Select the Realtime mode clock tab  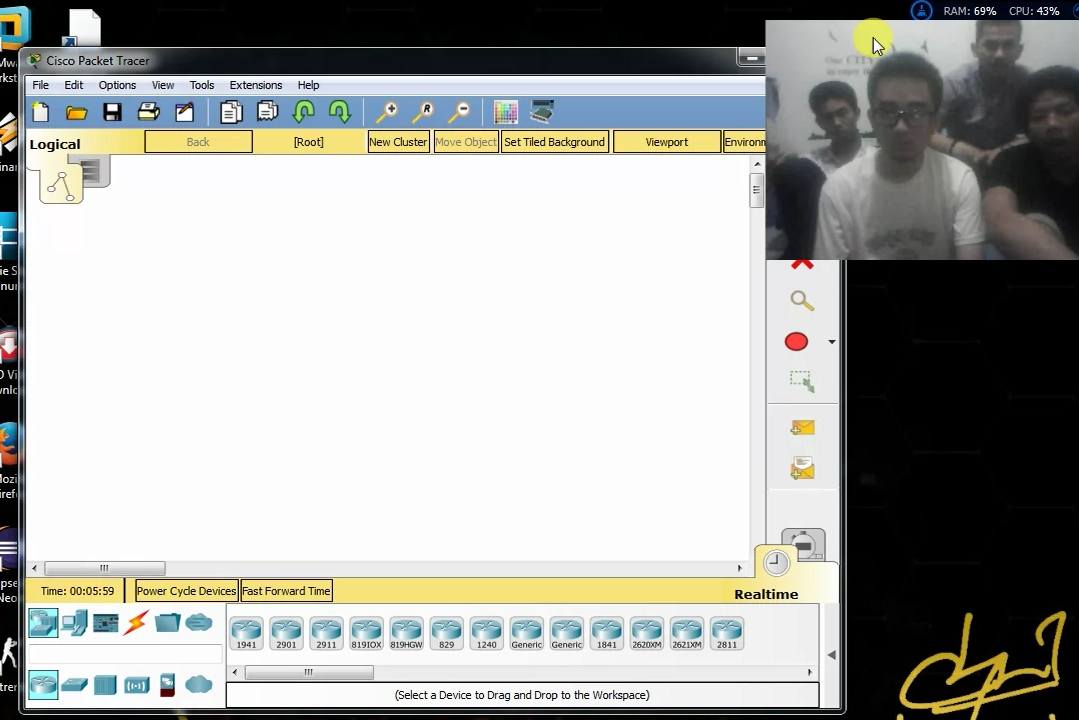[776, 563]
